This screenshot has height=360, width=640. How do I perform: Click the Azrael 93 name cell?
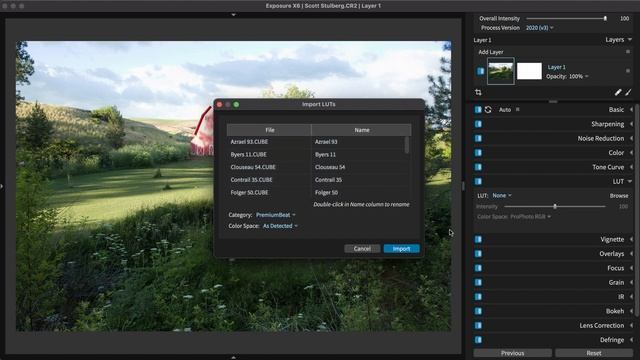(358, 142)
